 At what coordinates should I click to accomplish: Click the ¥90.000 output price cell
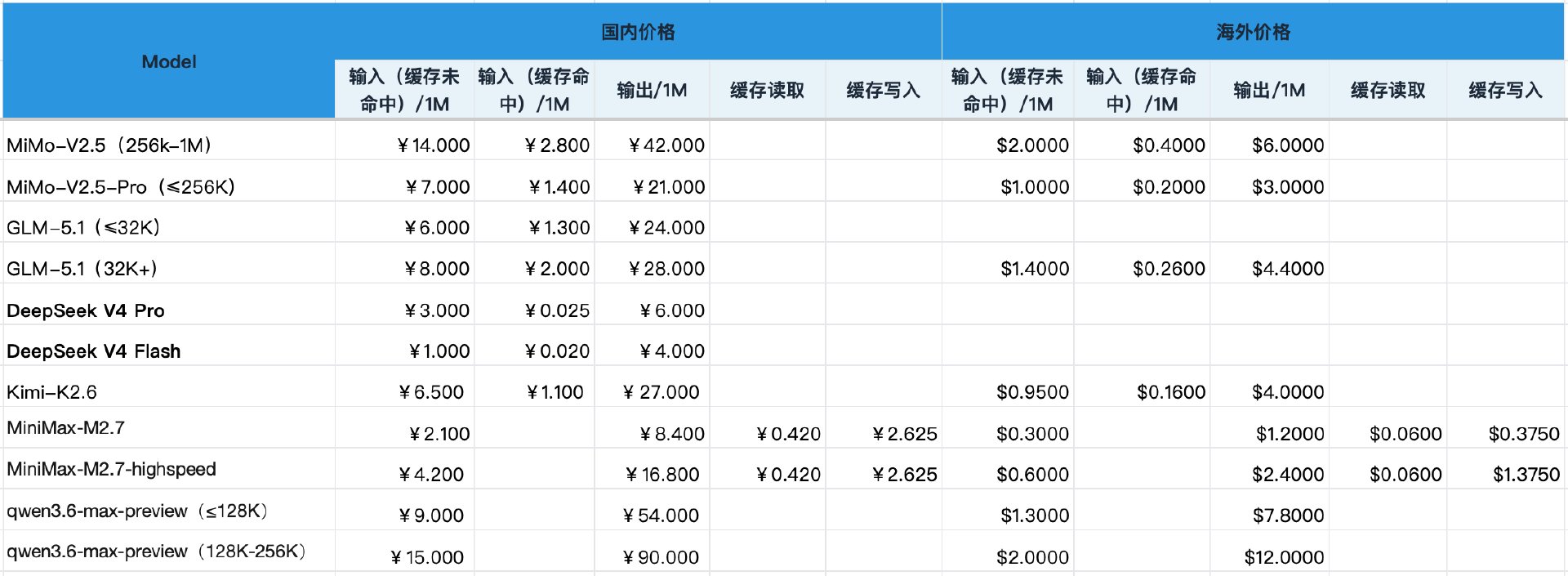(x=661, y=557)
